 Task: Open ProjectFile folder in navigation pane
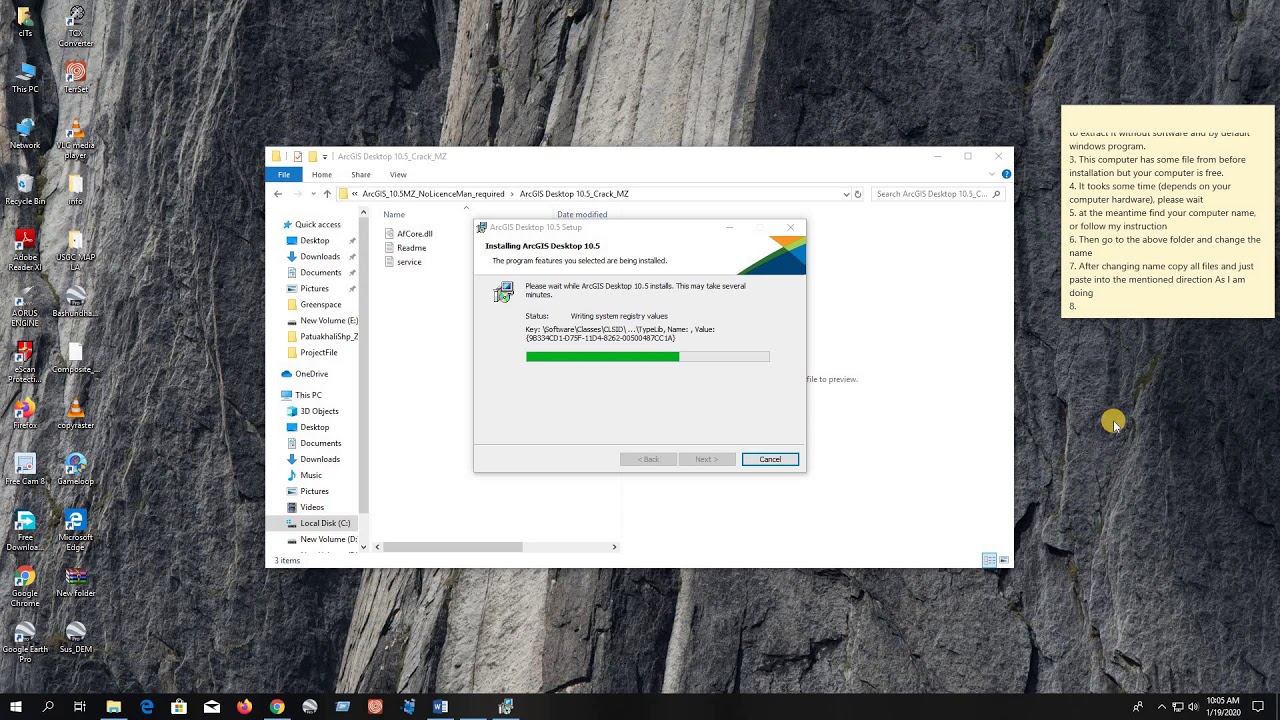click(313, 353)
